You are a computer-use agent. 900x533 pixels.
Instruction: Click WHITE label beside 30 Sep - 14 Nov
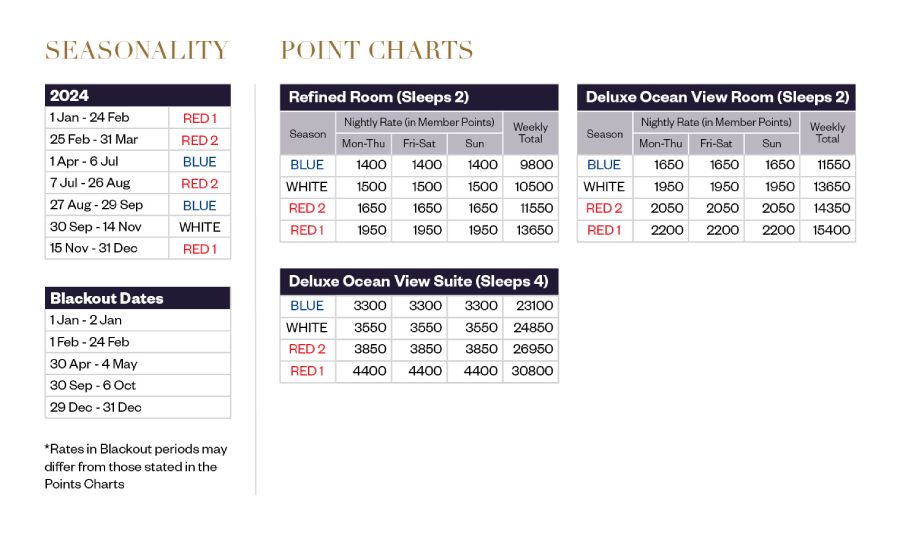[199, 227]
